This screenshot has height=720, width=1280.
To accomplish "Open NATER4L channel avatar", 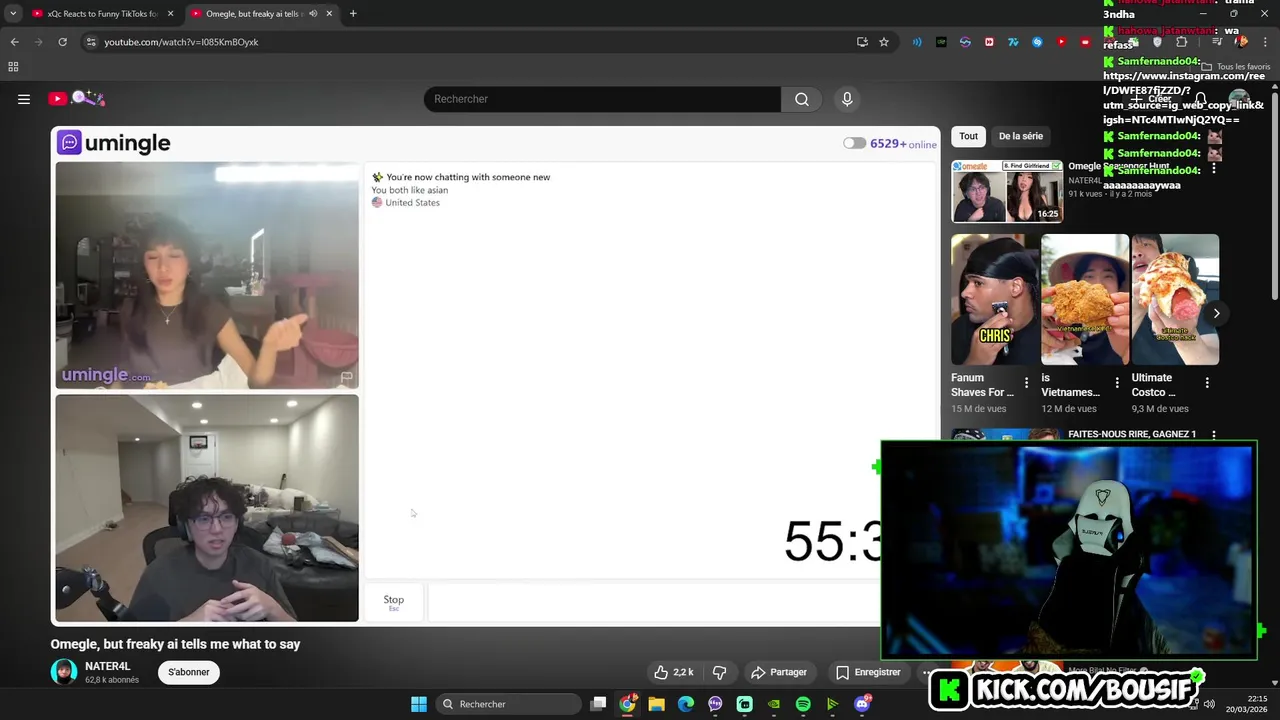I will pyautogui.click(x=64, y=672).
